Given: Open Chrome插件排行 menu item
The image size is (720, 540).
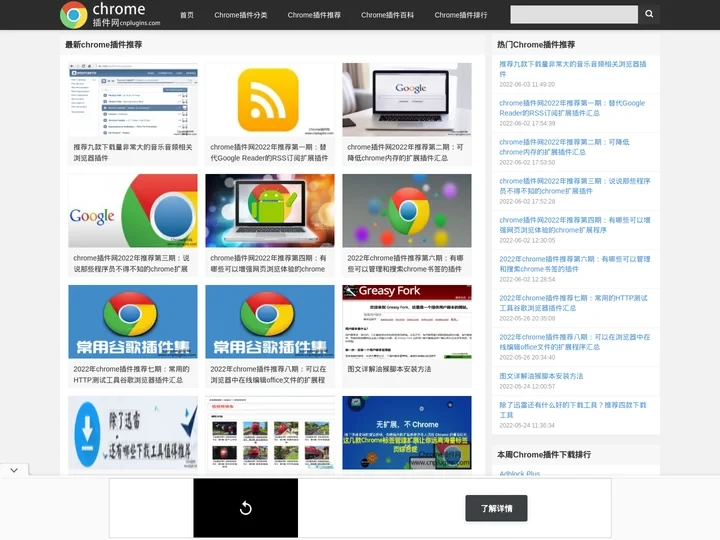Looking at the screenshot, I should pos(461,15).
